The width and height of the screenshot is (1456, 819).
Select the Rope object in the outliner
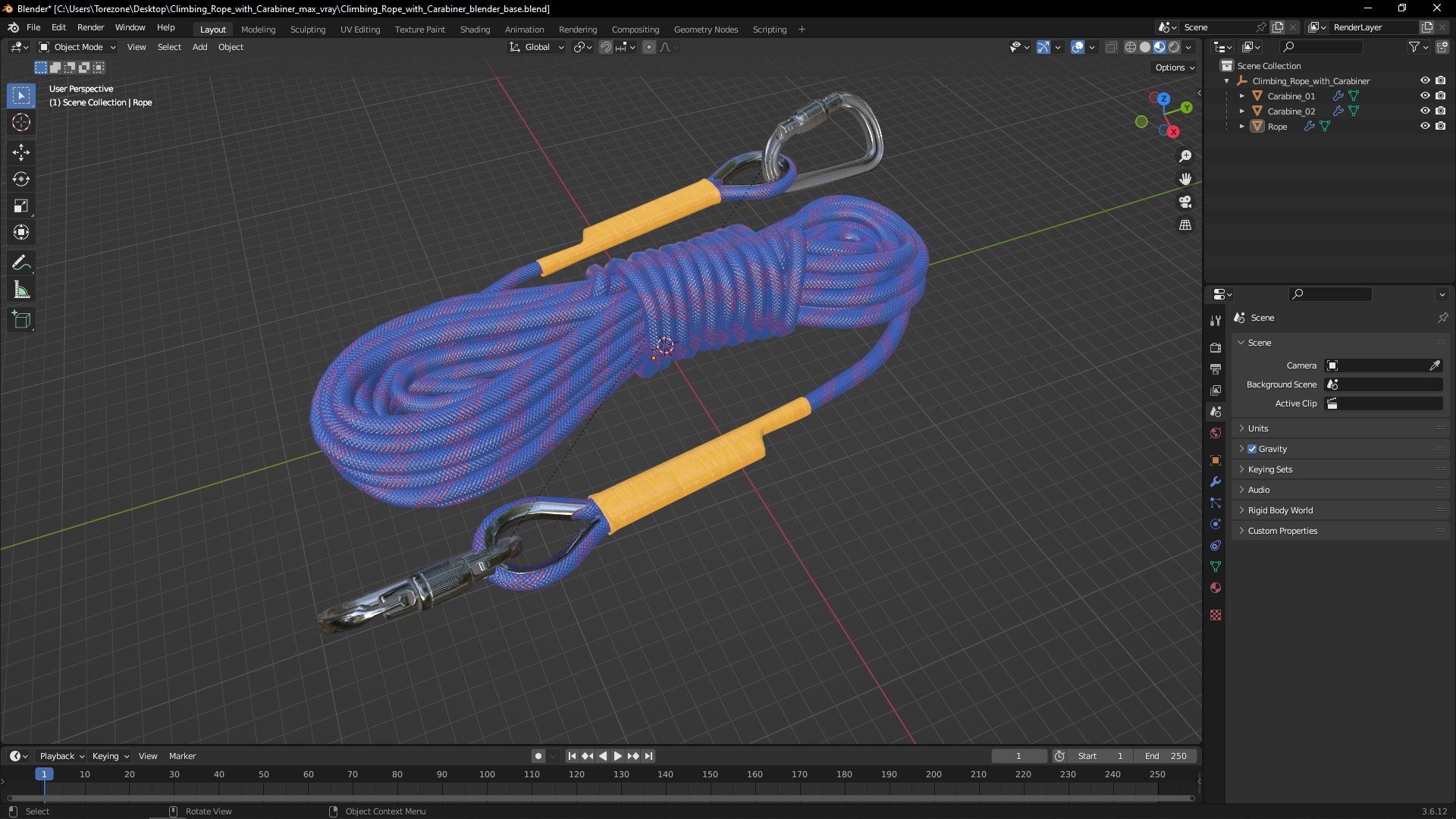(x=1277, y=127)
